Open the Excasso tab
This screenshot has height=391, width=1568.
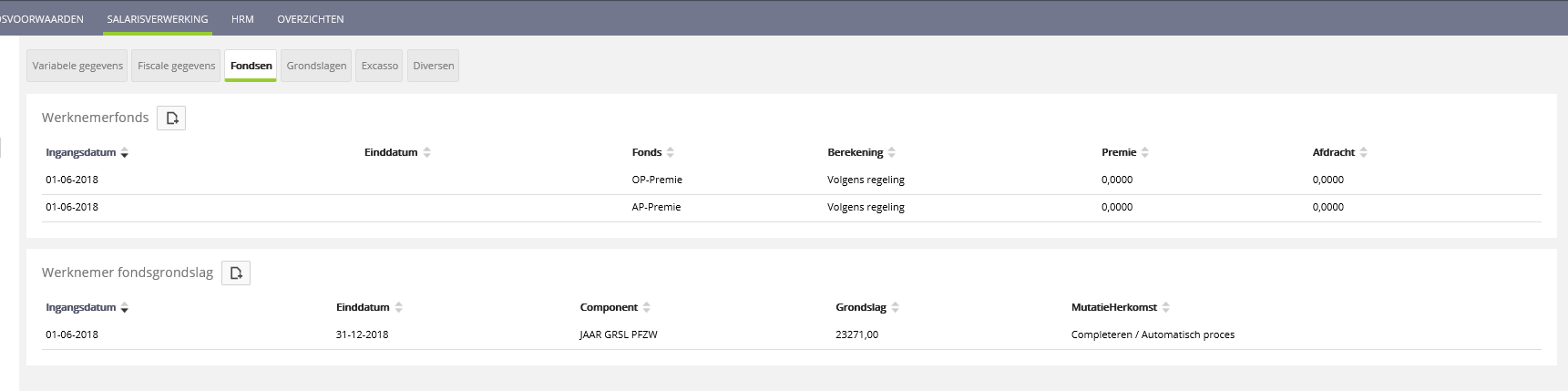(380, 66)
